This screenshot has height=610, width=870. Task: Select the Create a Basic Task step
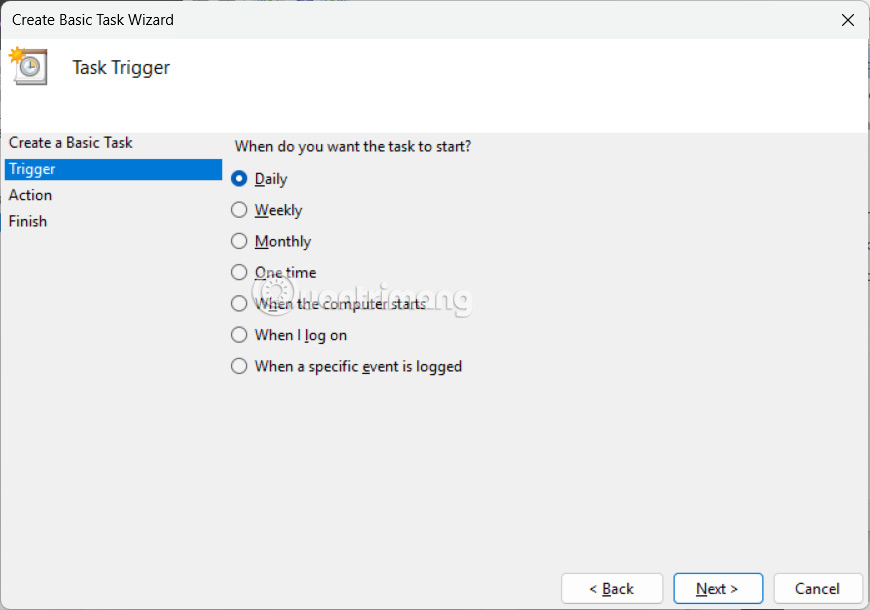70,143
